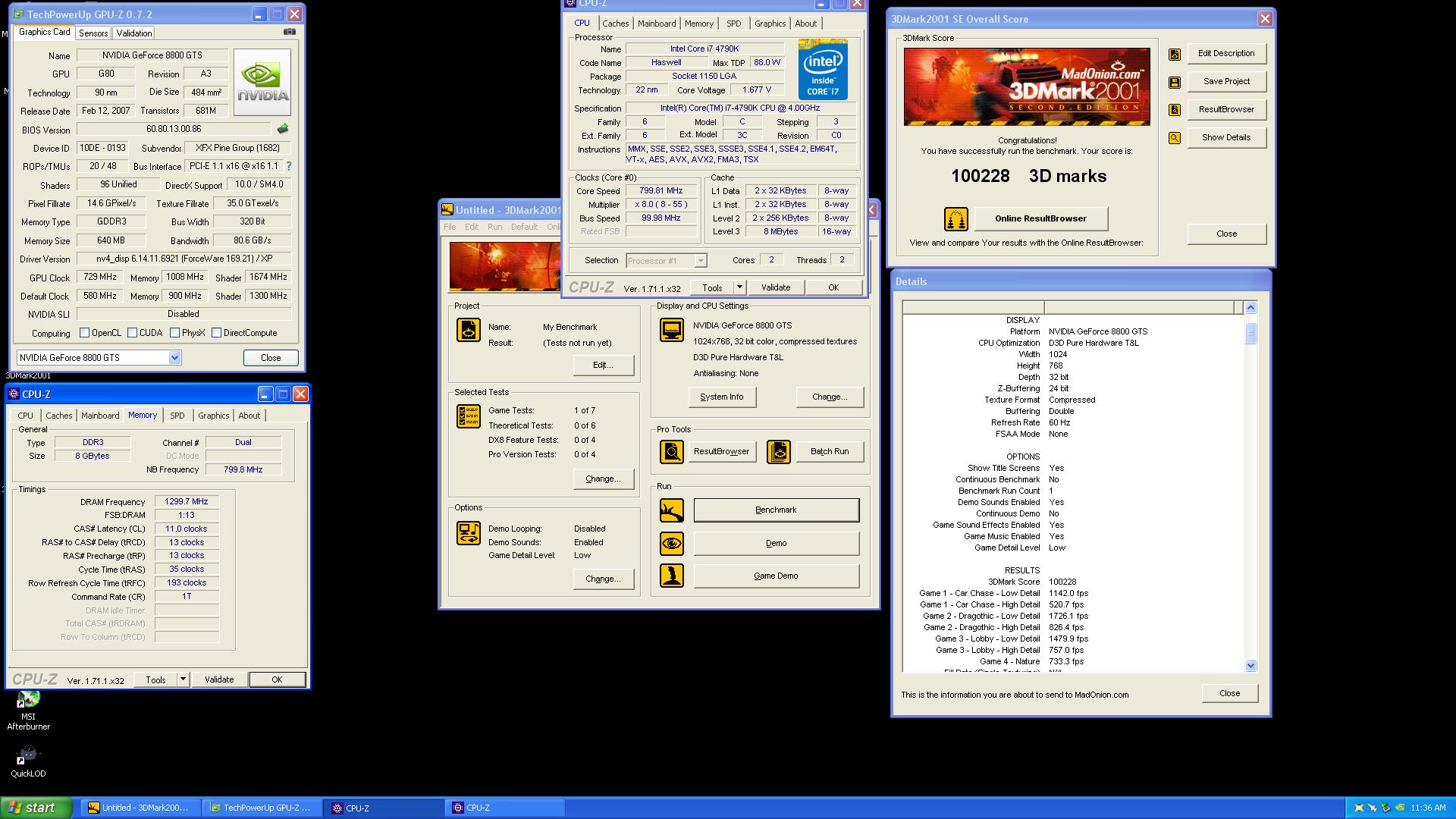Click the Windows start button

click(x=36, y=808)
